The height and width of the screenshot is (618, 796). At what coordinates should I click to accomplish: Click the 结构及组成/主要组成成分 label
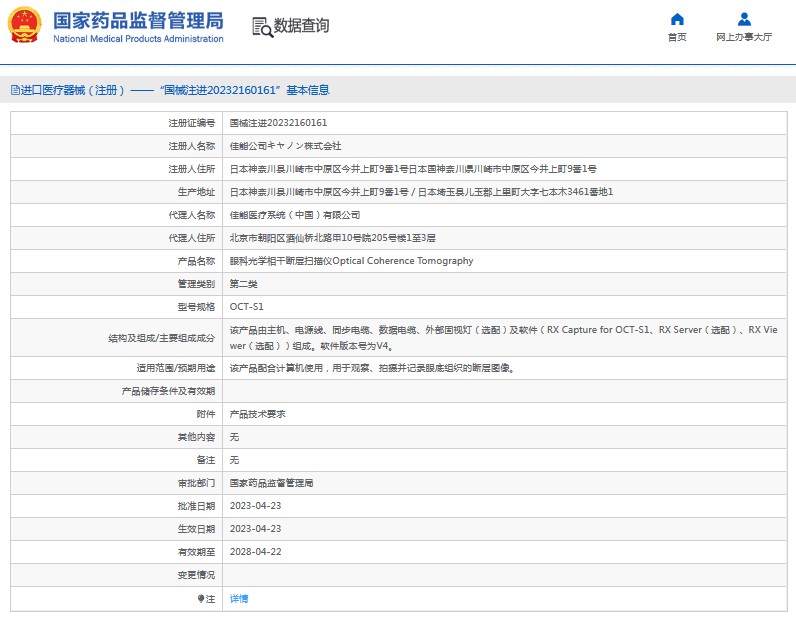(x=161, y=338)
